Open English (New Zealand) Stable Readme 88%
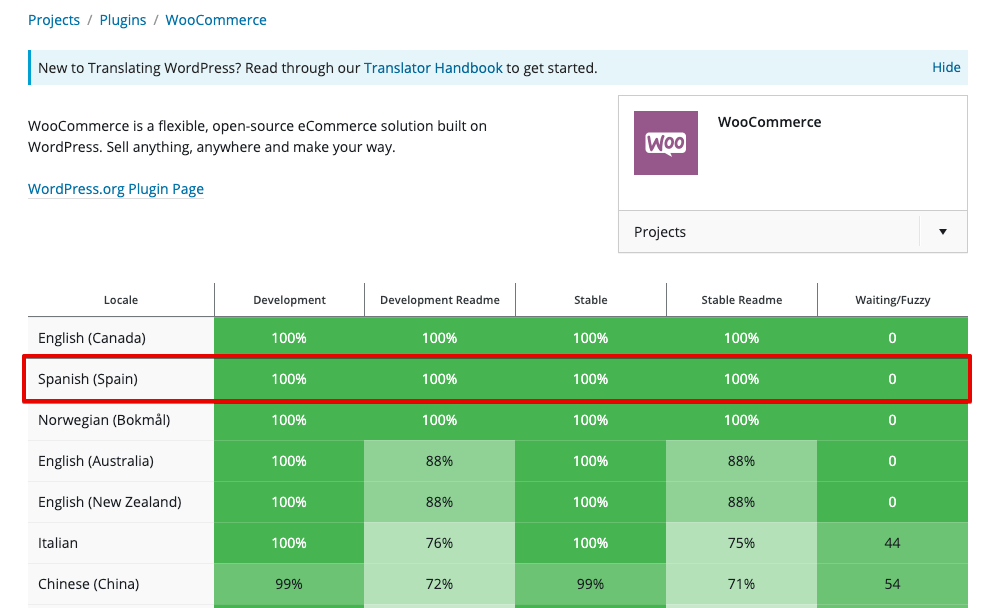The image size is (996, 608). 741,502
